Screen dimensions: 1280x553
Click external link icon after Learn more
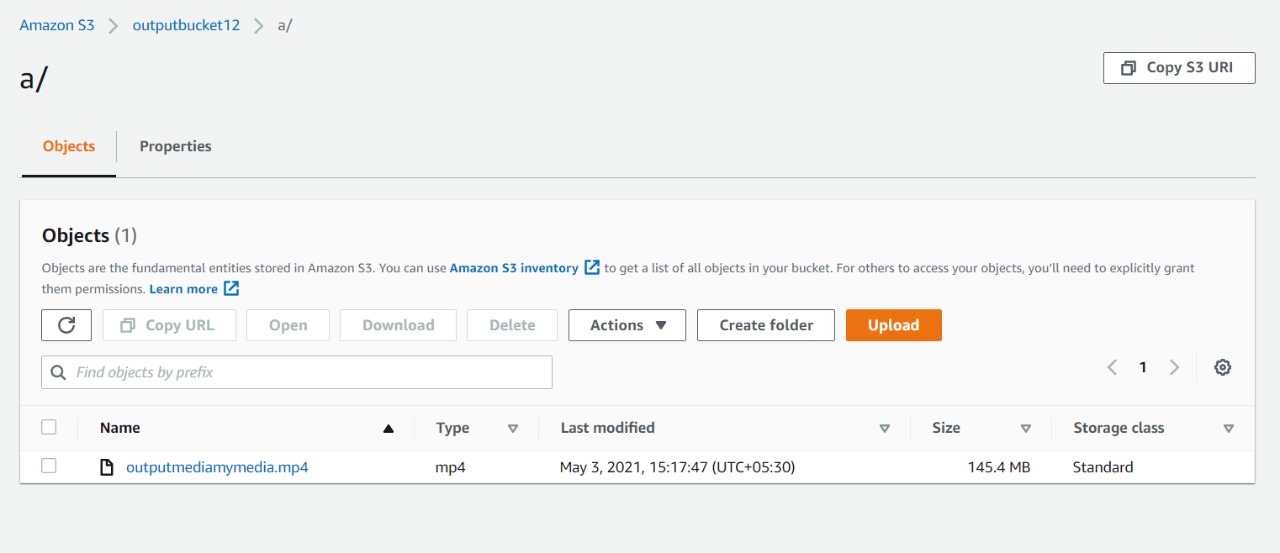231,289
